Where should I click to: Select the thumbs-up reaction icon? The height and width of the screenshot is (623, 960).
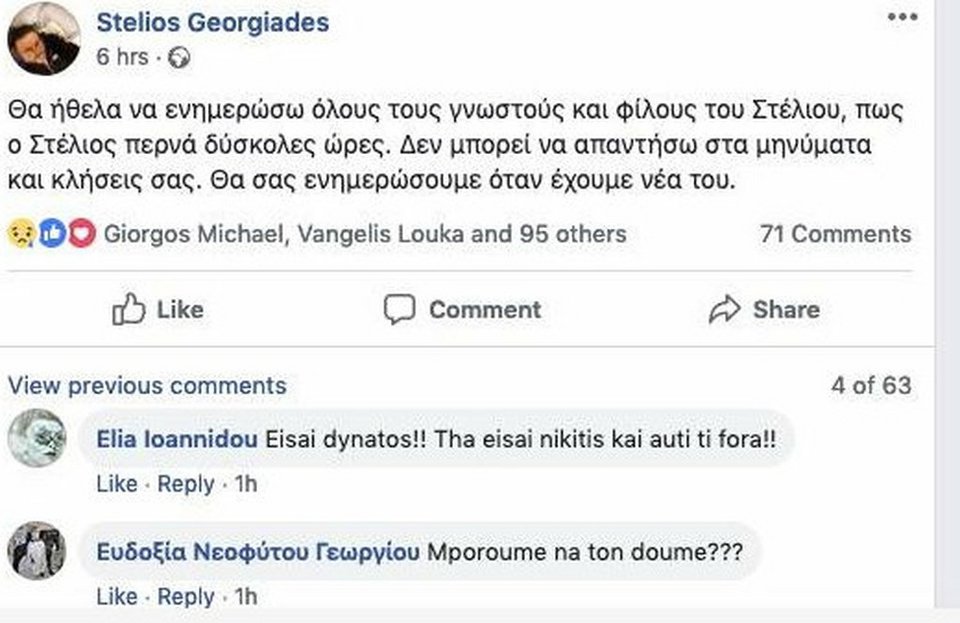pyautogui.click(x=53, y=234)
